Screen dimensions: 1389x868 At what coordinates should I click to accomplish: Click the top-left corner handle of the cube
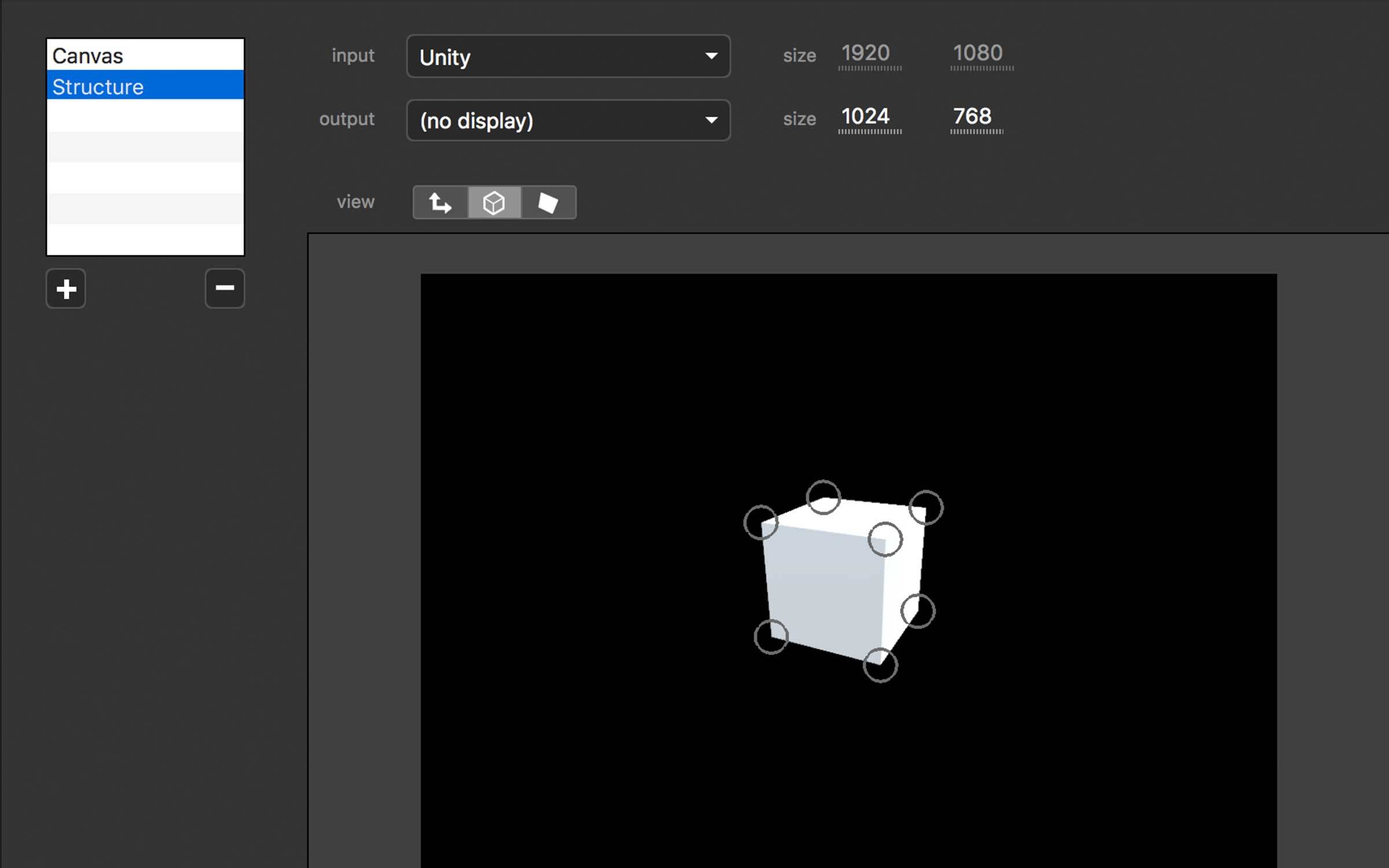pyautogui.click(x=760, y=523)
